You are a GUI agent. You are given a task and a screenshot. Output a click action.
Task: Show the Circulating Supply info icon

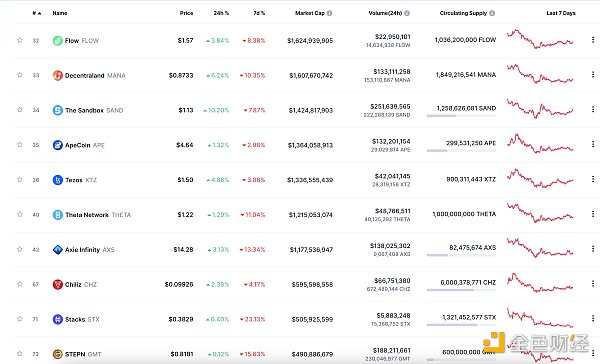click(x=492, y=13)
